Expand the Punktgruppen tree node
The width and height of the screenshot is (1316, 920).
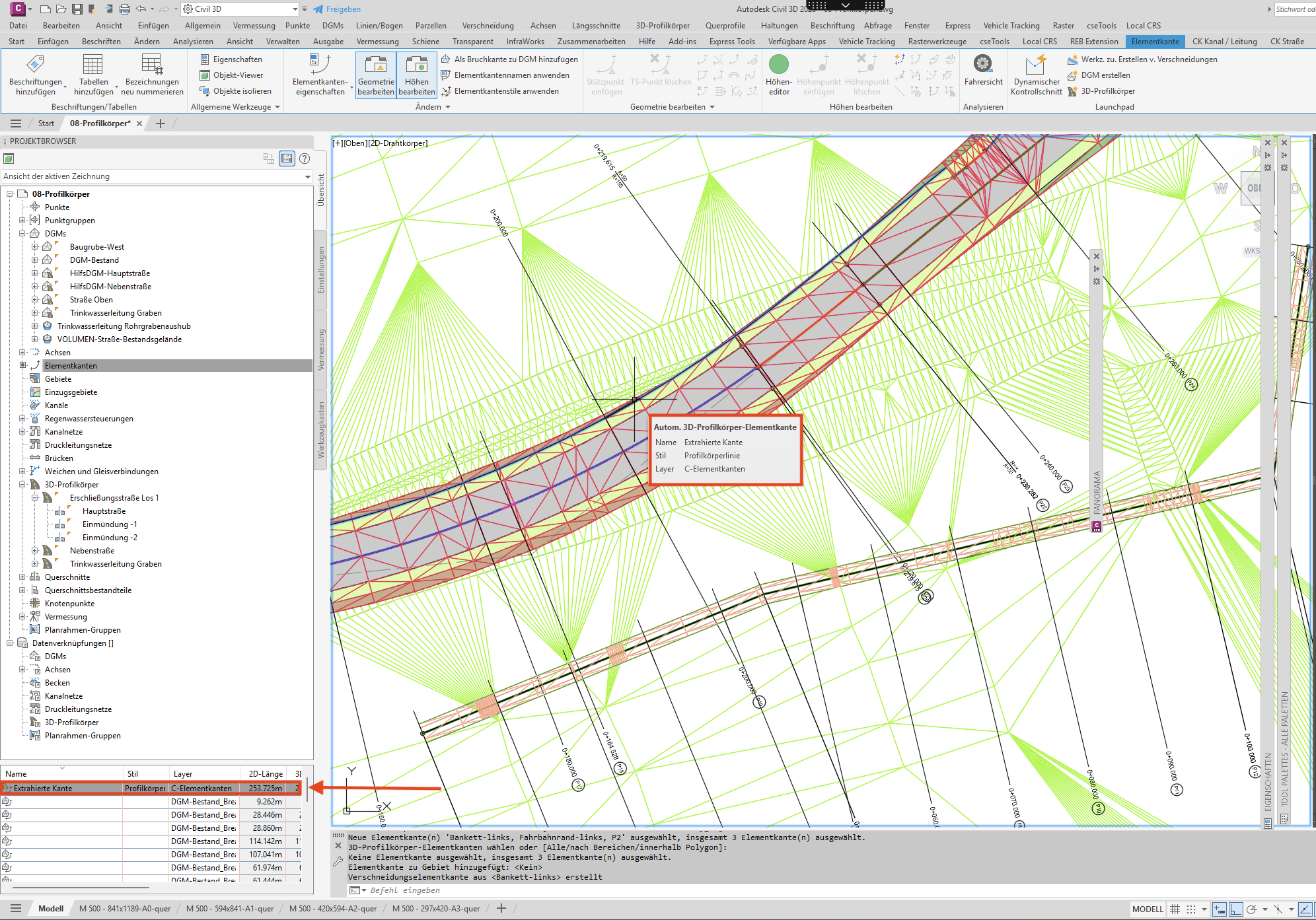pos(22,221)
